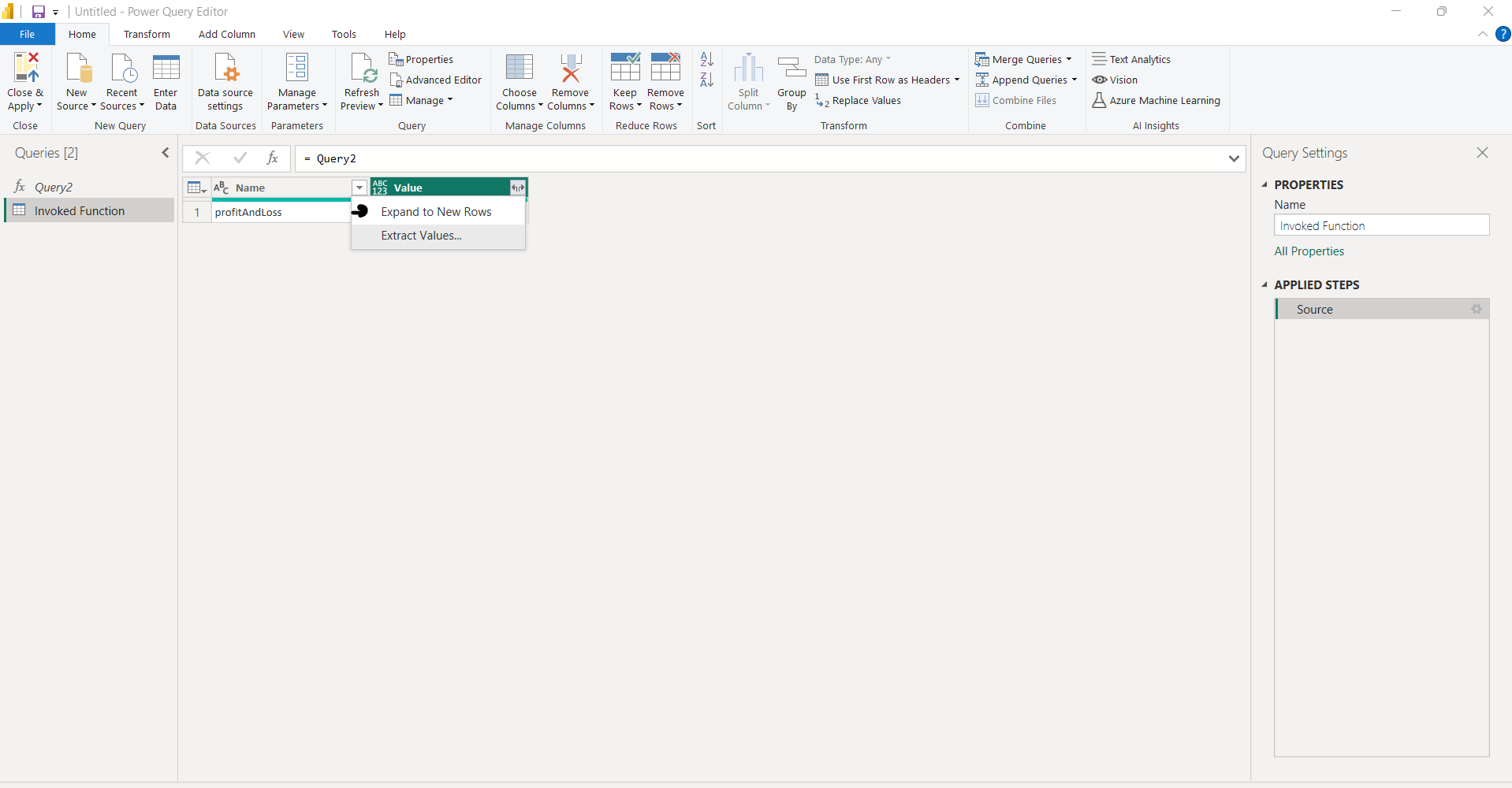
Task: Select the Source applied step
Action: click(1382, 309)
